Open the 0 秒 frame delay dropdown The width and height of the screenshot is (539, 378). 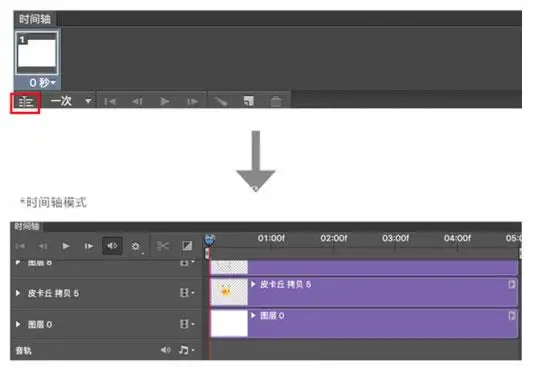coord(42,83)
